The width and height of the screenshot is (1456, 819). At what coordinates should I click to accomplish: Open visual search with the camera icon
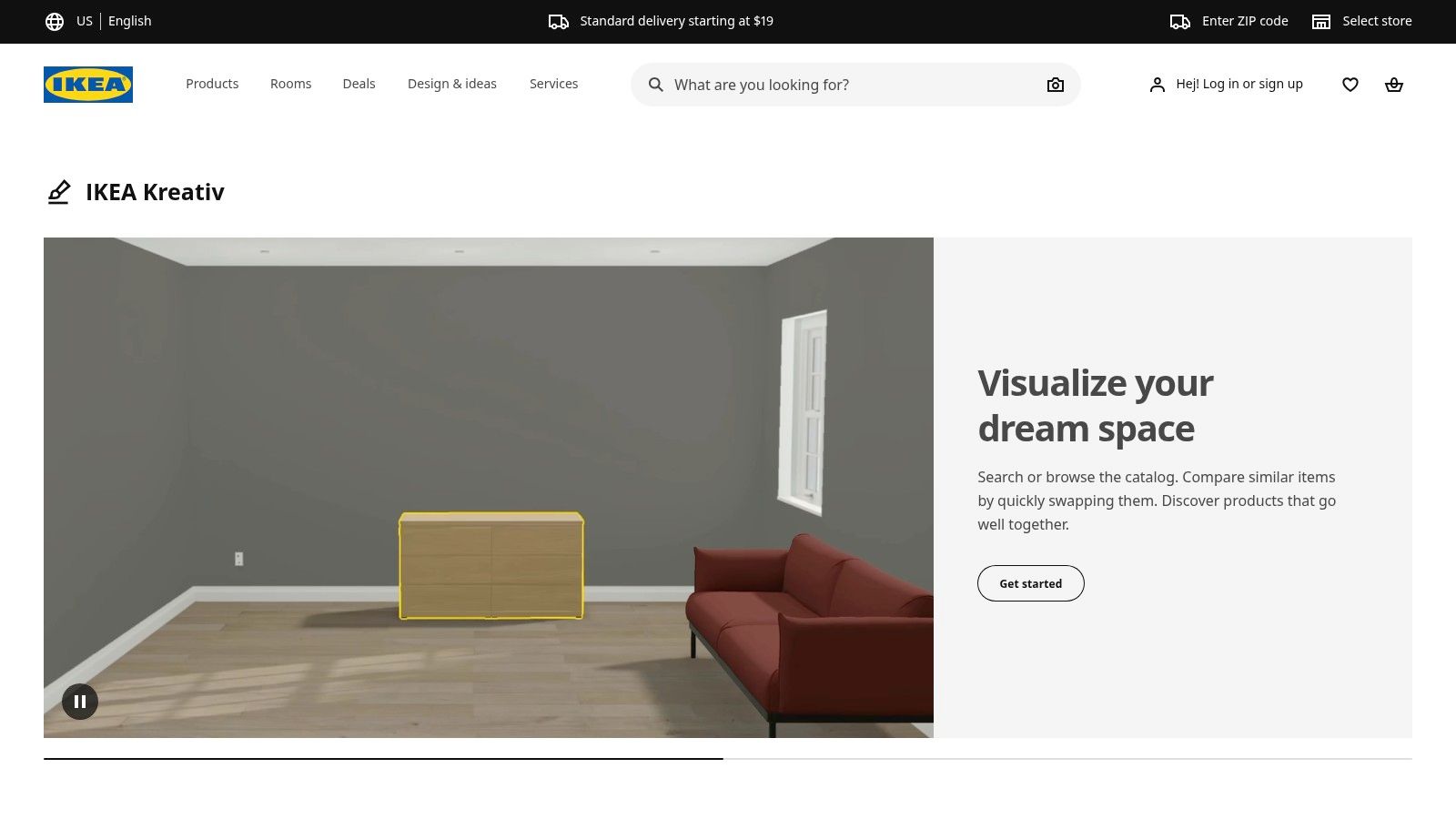coord(1055,84)
